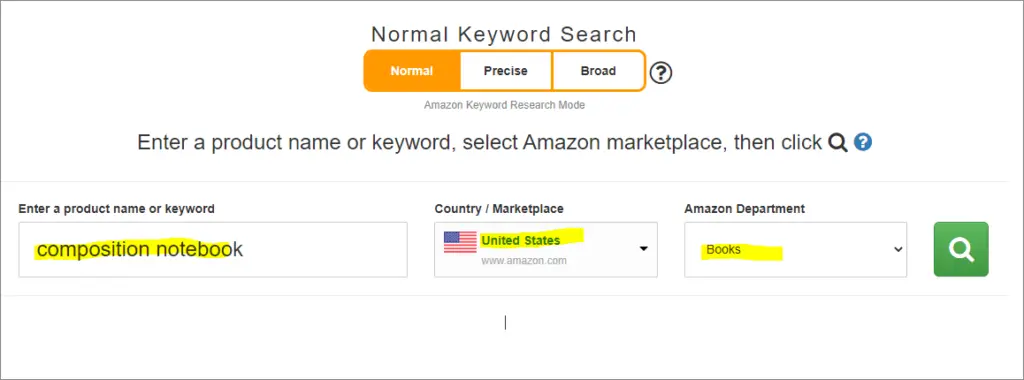This screenshot has width=1024, height=380.
Task: Expand the department list using its chevron
Action: pyautogui.click(x=898, y=249)
